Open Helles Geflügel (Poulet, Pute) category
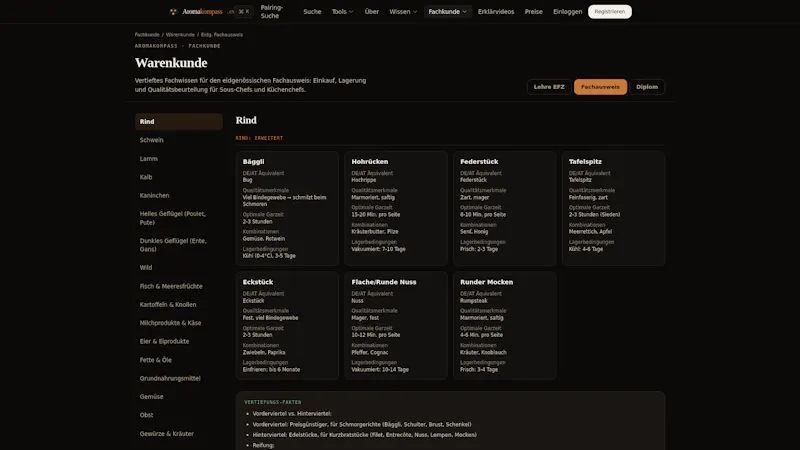This screenshot has height=450, width=800. (x=179, y=218)
